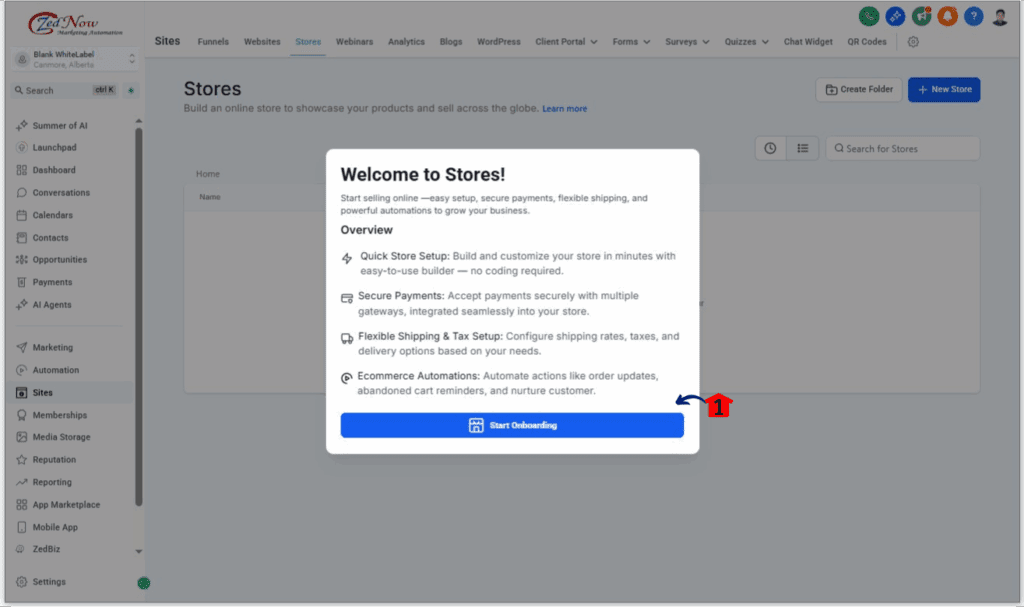This screenshot has height=607, width=1024.
Task: Open the notifications bell icon
Action: tap(947, 16)
